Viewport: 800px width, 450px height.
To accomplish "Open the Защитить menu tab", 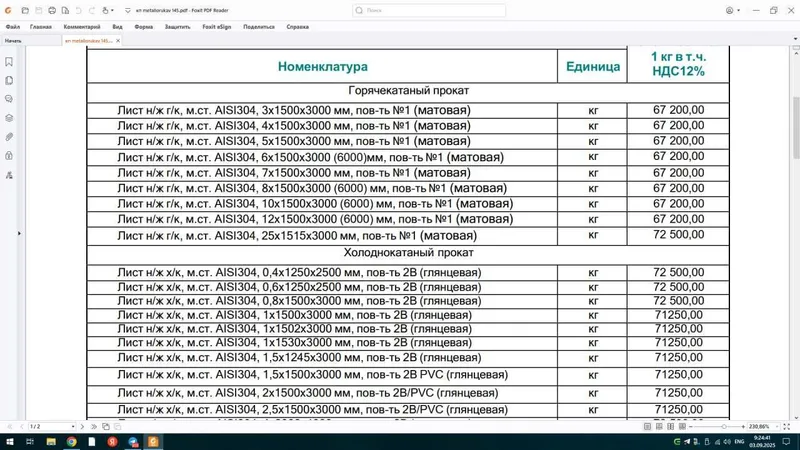I will (177, 27).
